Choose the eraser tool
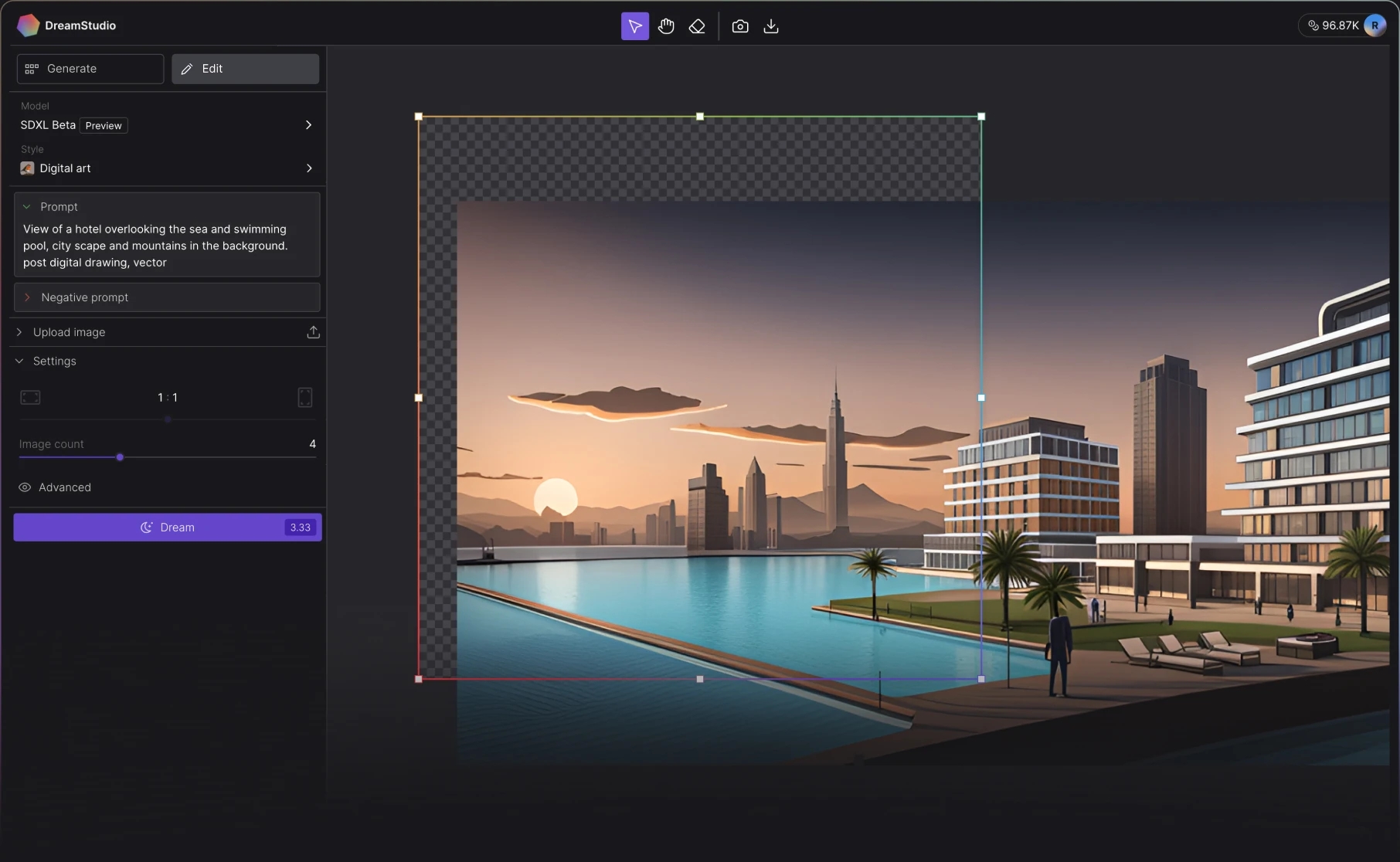The image size is (1400, 862). (697, 26)
